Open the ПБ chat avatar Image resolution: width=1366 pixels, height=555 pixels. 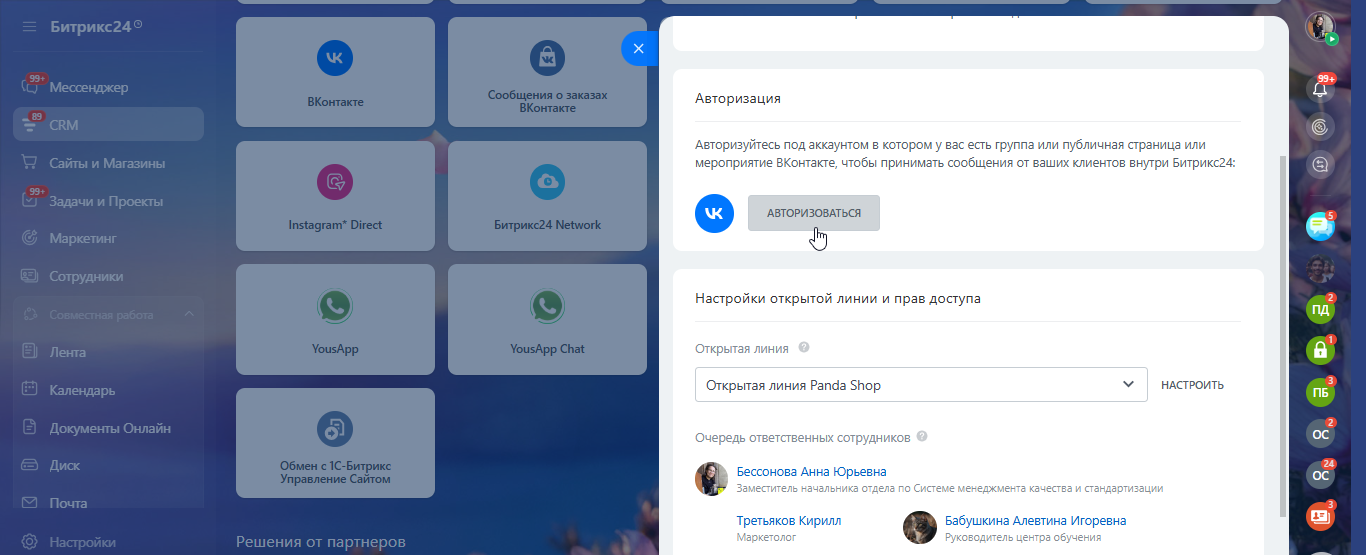1320,392
